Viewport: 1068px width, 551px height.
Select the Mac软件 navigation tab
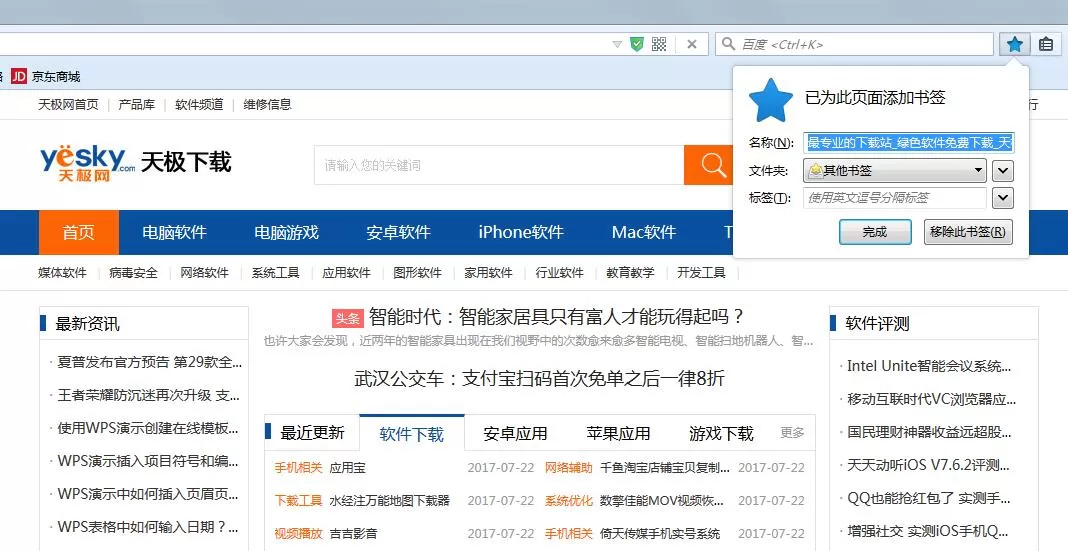[644, 232]
